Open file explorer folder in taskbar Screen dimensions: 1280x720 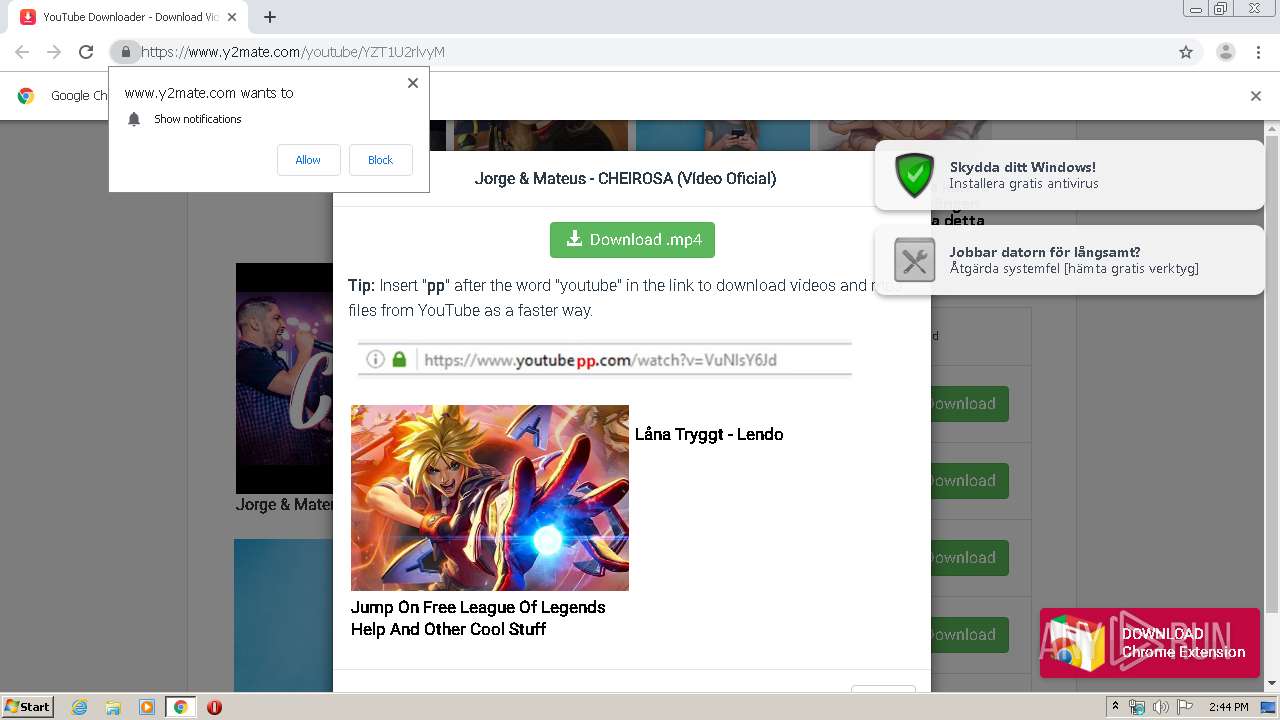pos(113,707)
